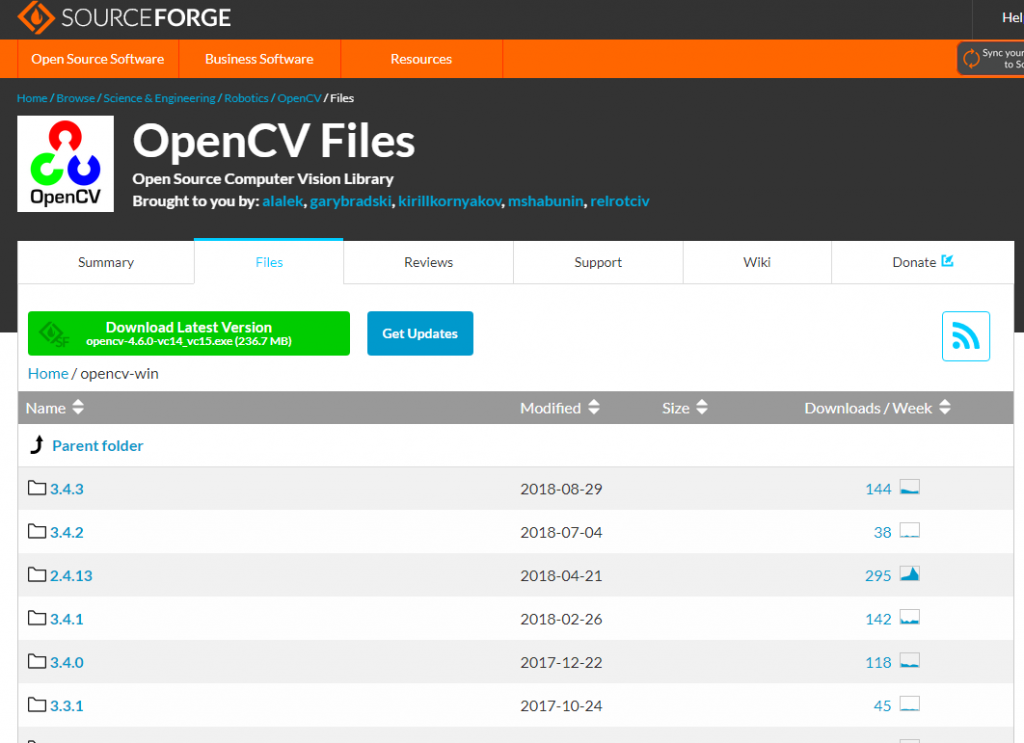Open Browse breadcrumb link
This screenshot has width=1024, height=743.
point(76,98)
